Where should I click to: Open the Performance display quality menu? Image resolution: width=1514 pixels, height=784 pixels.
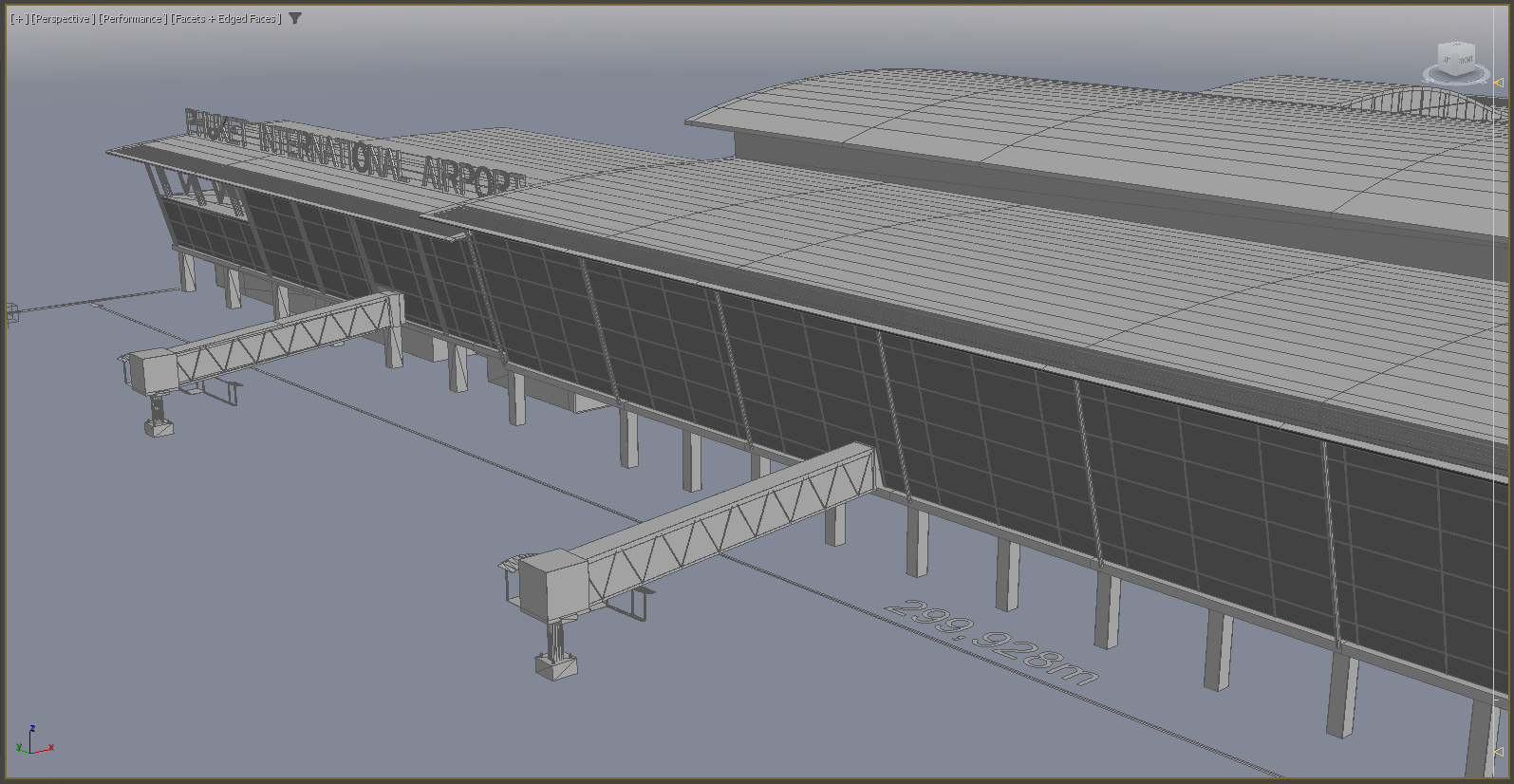pyautogui.click(x=133, y=19)
